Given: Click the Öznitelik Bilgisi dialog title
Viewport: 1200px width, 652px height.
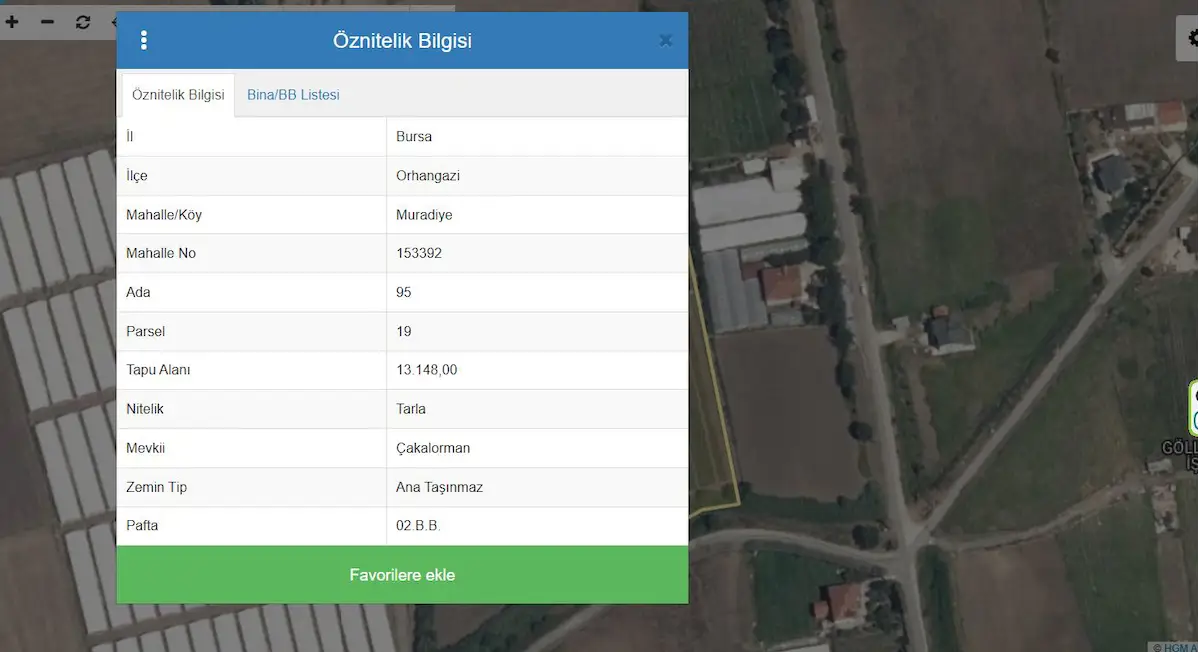Looking at the screenshot, I should pos(402,41).
